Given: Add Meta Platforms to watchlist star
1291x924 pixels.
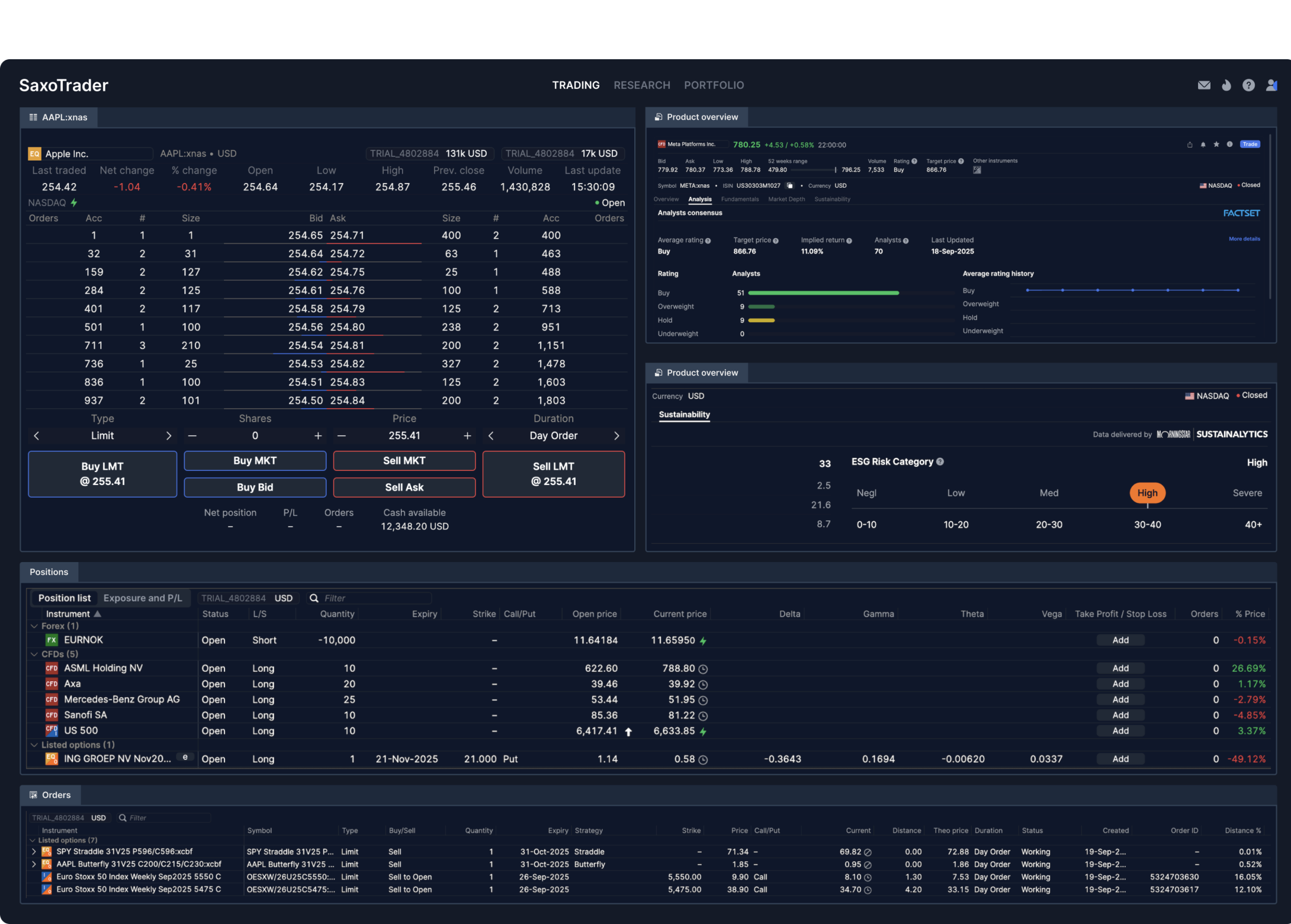Looking at the screenshot, I should click(x=1216, y=145).
